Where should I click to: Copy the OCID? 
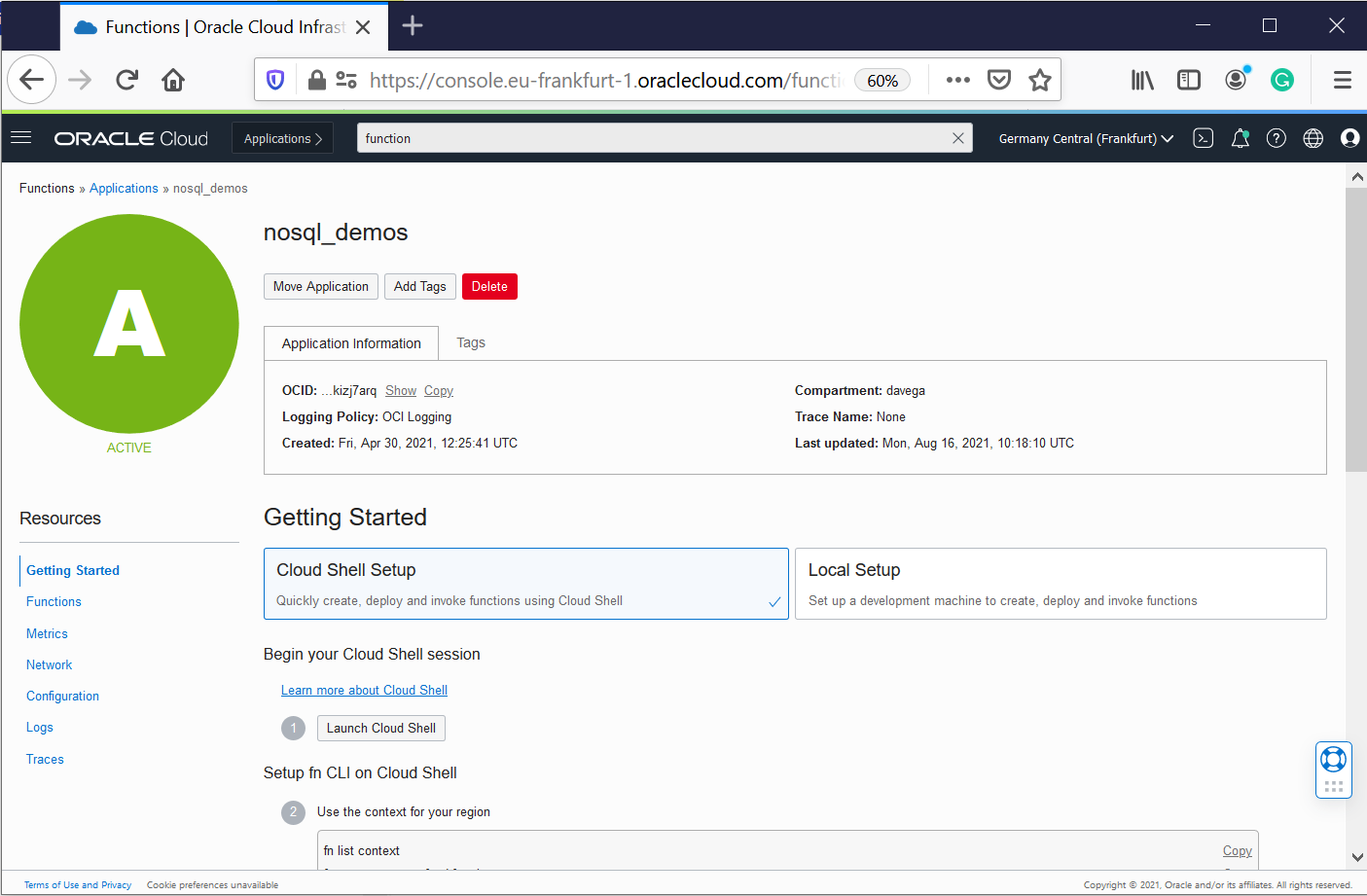point(439,390)
